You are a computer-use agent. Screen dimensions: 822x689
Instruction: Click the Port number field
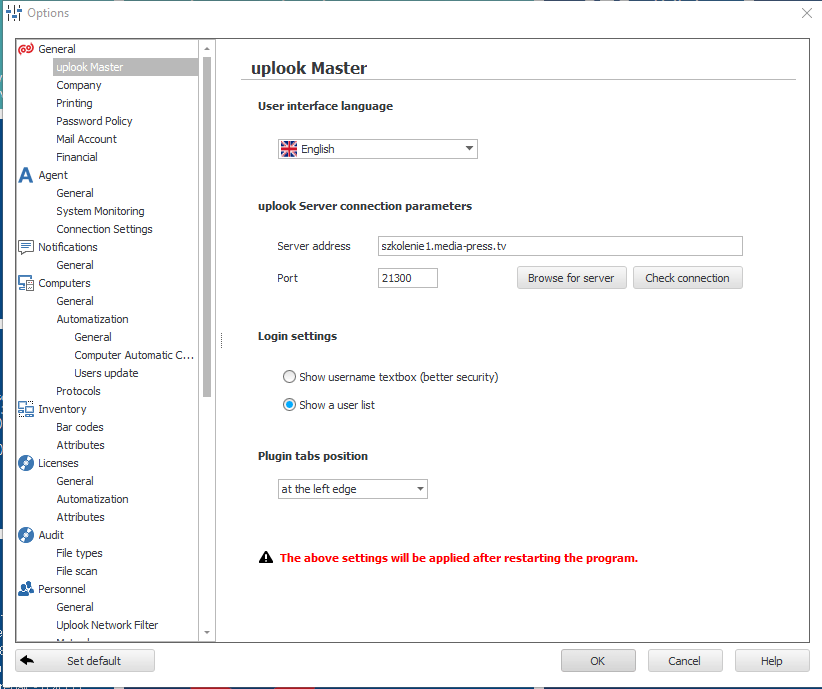pos(407,278)
